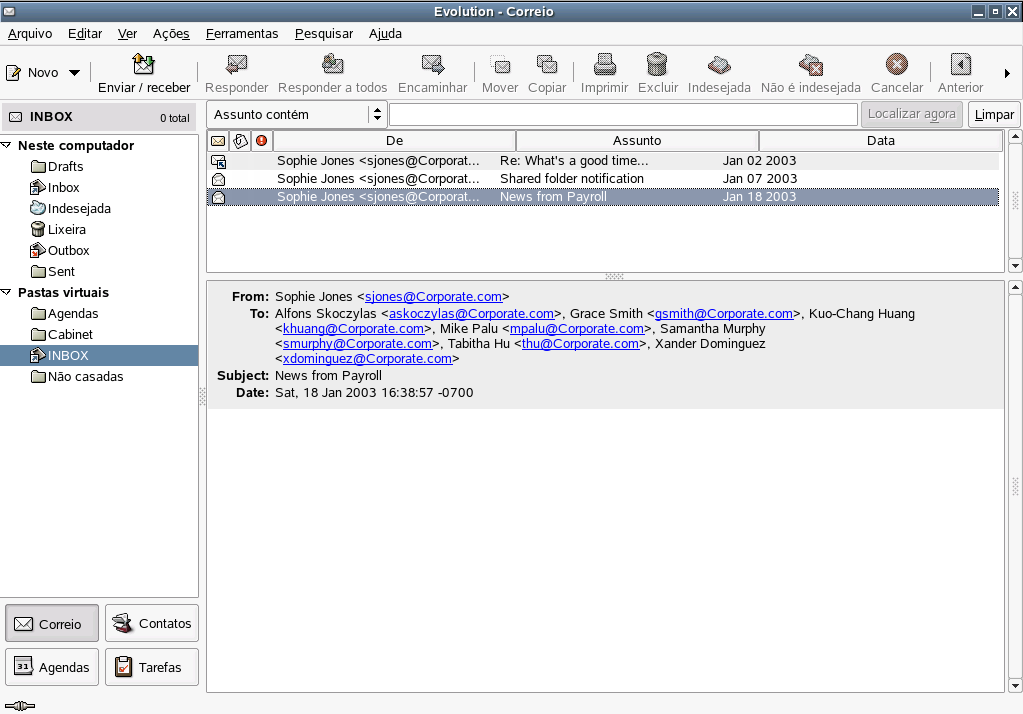Screen dimensions: 1023x714
Task: Sort by the message status column header
Action: coord(218,141)
